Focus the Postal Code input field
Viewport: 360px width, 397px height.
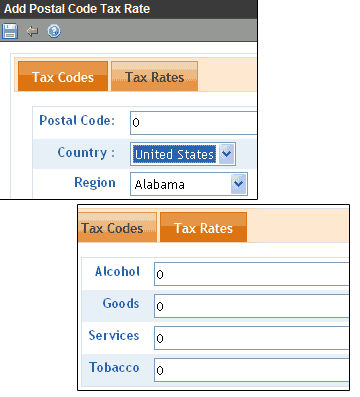point(193,123)
